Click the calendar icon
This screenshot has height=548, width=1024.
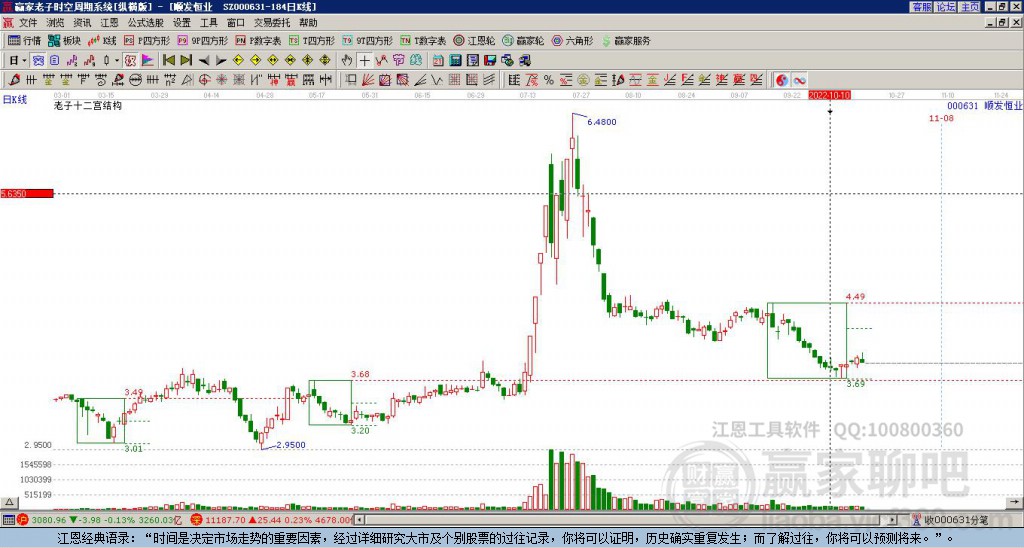pos(438,61)
